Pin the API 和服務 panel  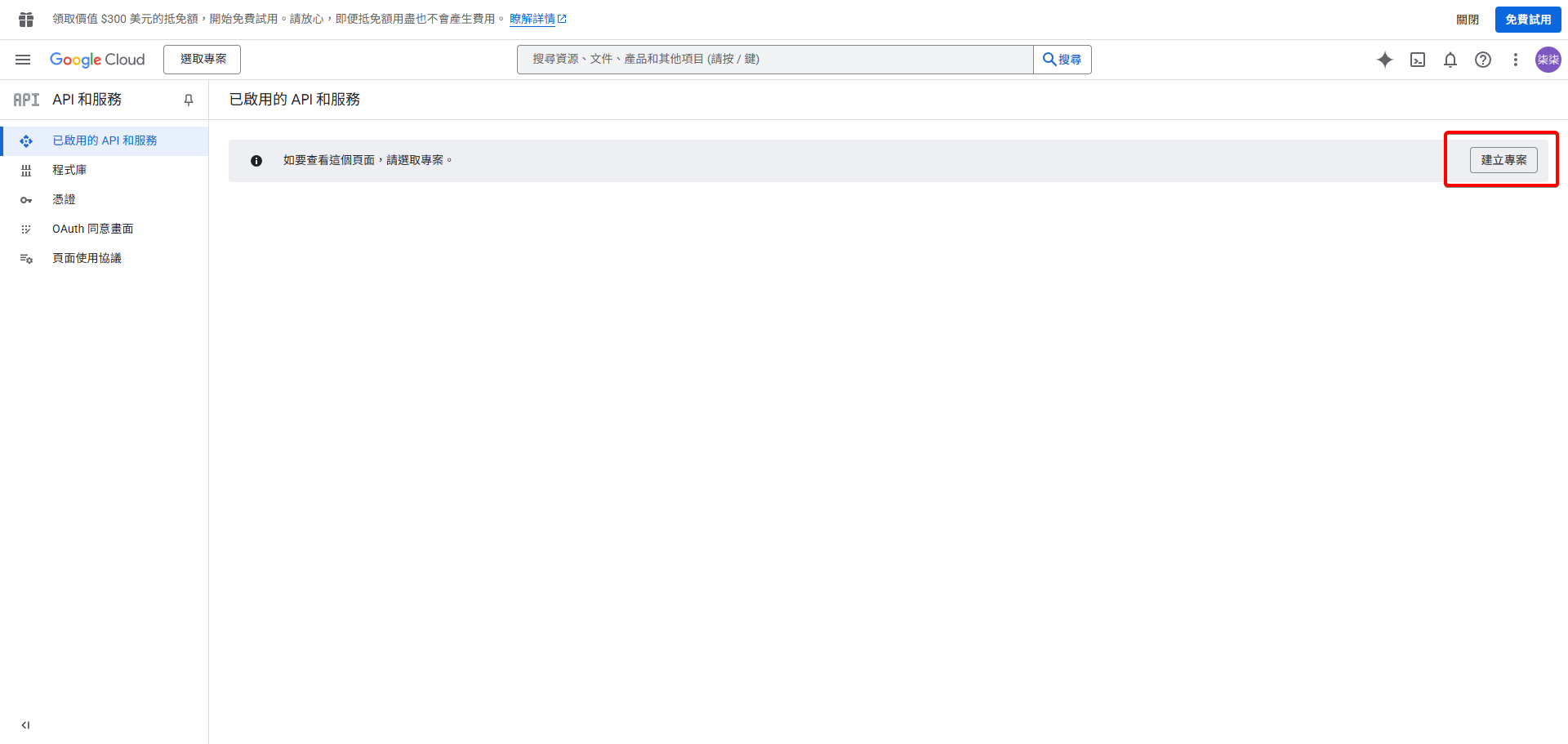(x=188, y=99)
